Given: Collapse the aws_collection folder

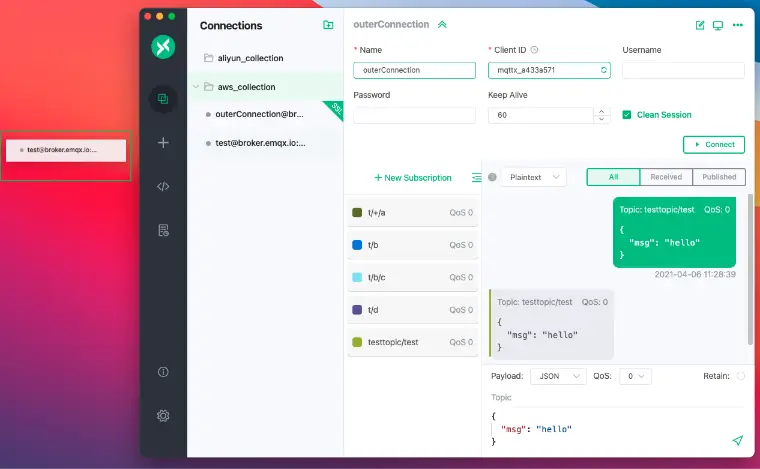Looking at the screenshot, I should tap(195, 87).
